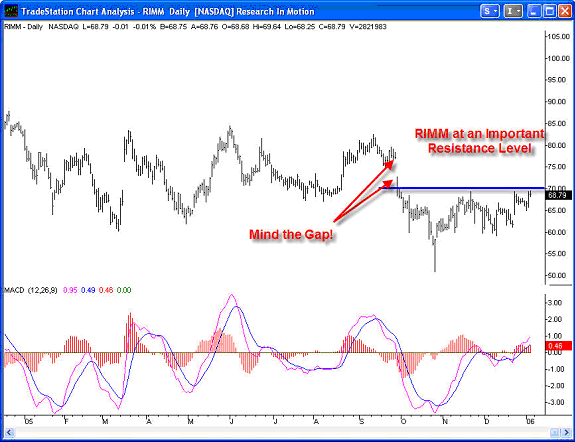The height and width of the screenshot is (442, 575).
Task: Click the 'A=68.76' ask value
Action: point(204,27)
